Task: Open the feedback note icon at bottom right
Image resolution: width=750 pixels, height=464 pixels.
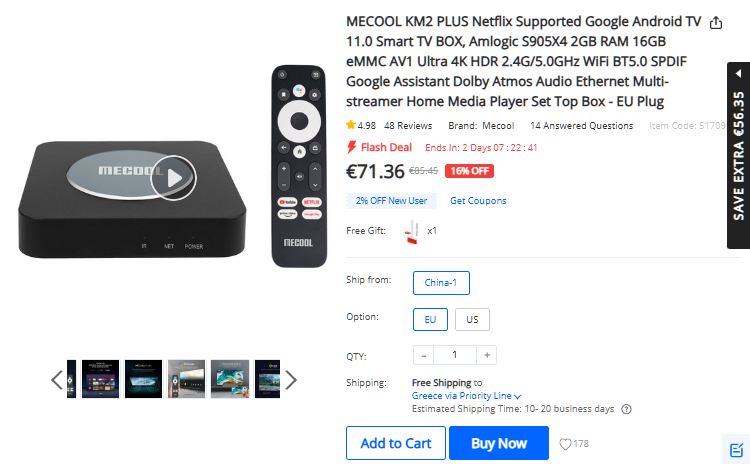Action: coord(736,450)
